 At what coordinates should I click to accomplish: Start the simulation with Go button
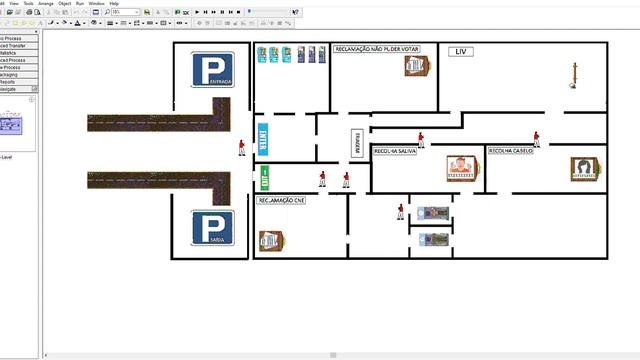[x=197, y=12]
